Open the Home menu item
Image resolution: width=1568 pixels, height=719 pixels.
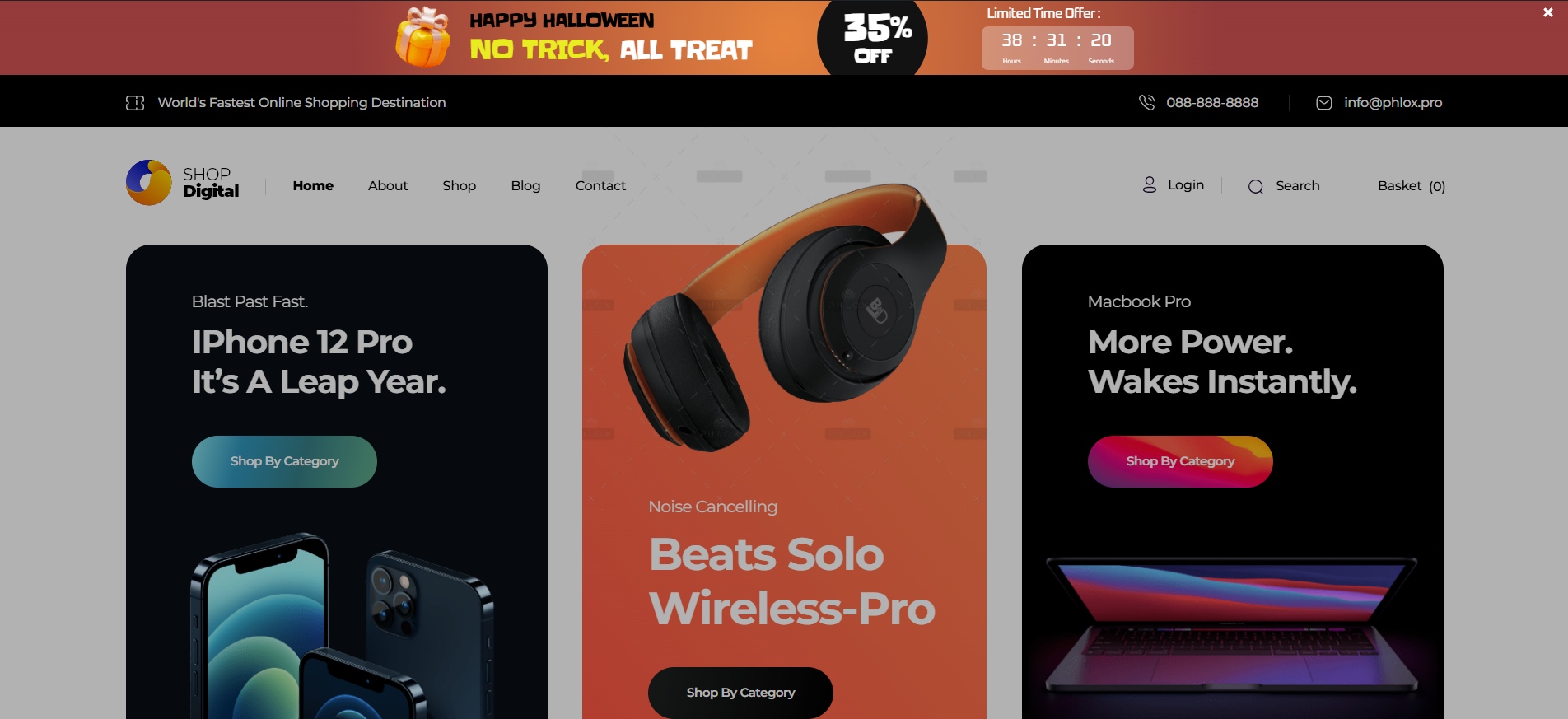click(313, 185)
